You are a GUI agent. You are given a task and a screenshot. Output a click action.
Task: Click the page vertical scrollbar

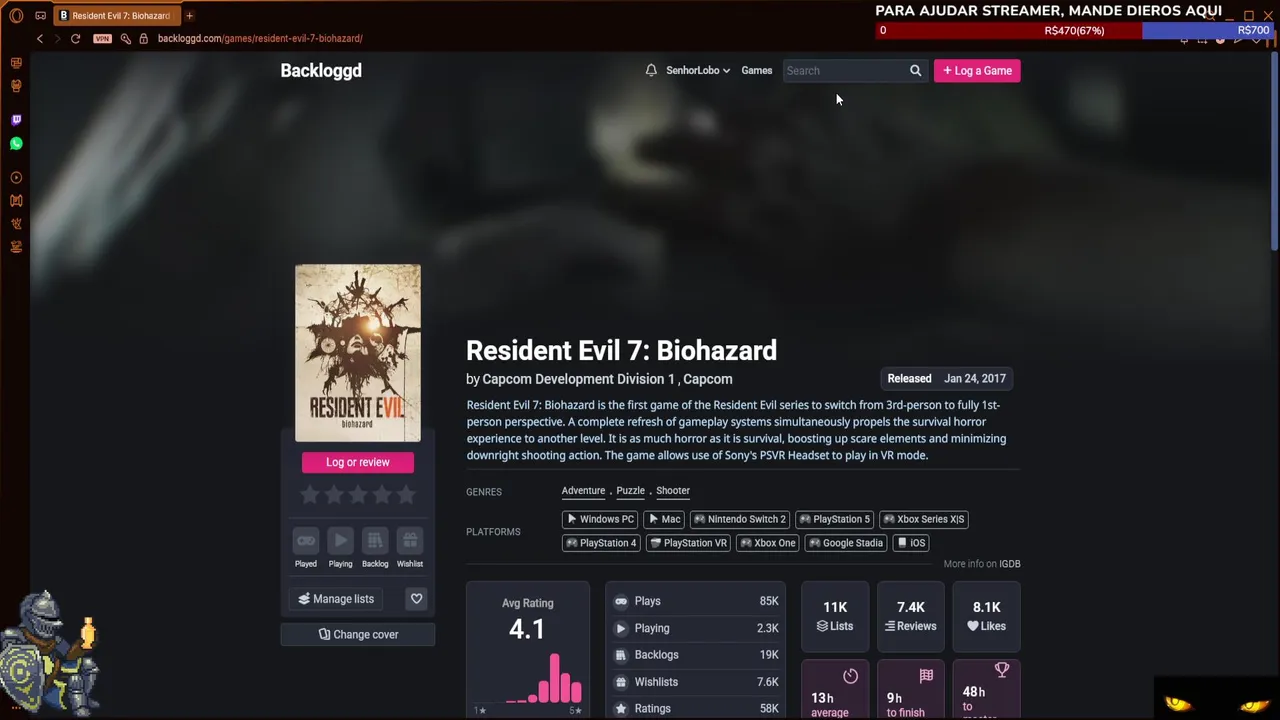coord(1274,150)
